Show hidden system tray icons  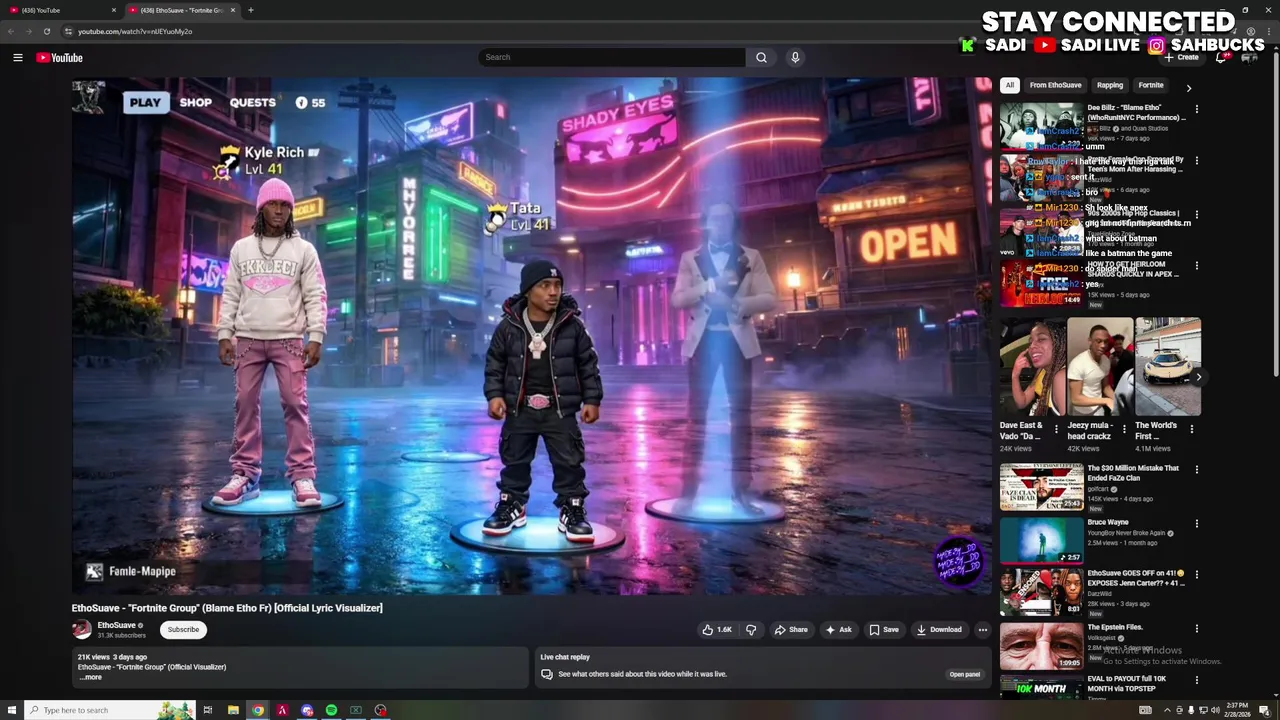coord(1167,710)
